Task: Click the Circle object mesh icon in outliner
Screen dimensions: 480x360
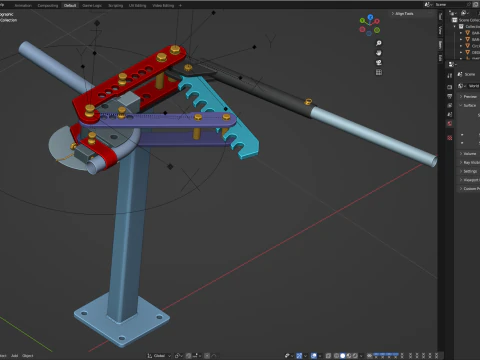Action: (468, 46)
